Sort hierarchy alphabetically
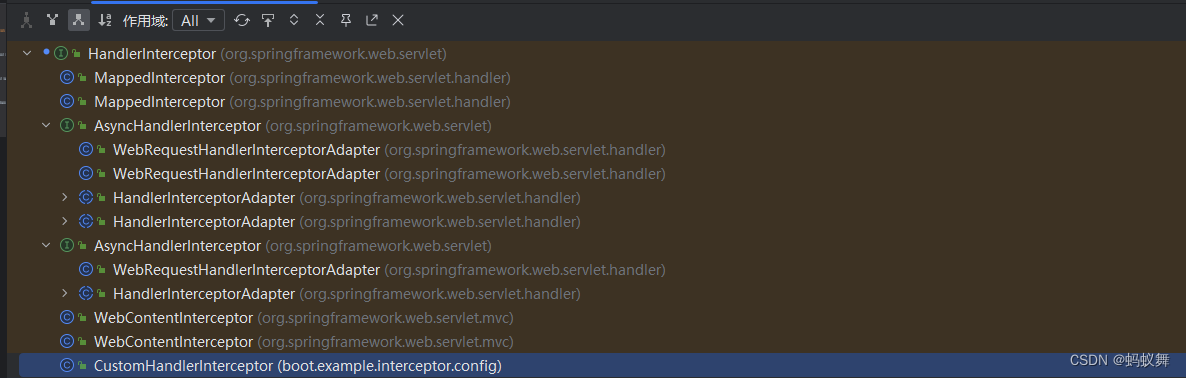 (x=105, y=20)
